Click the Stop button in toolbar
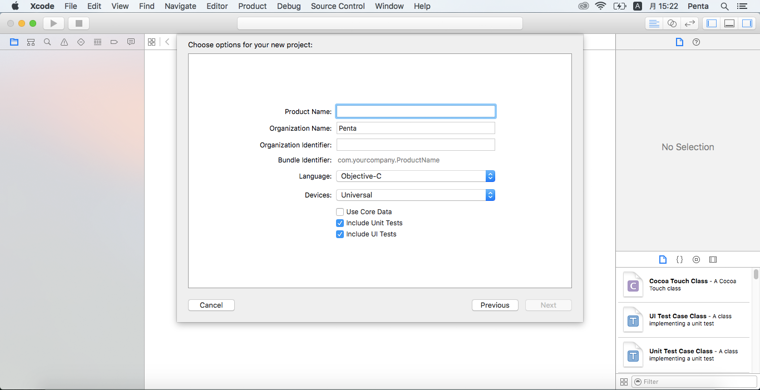Screen dimensions: 760x390 tap(79, 23)
